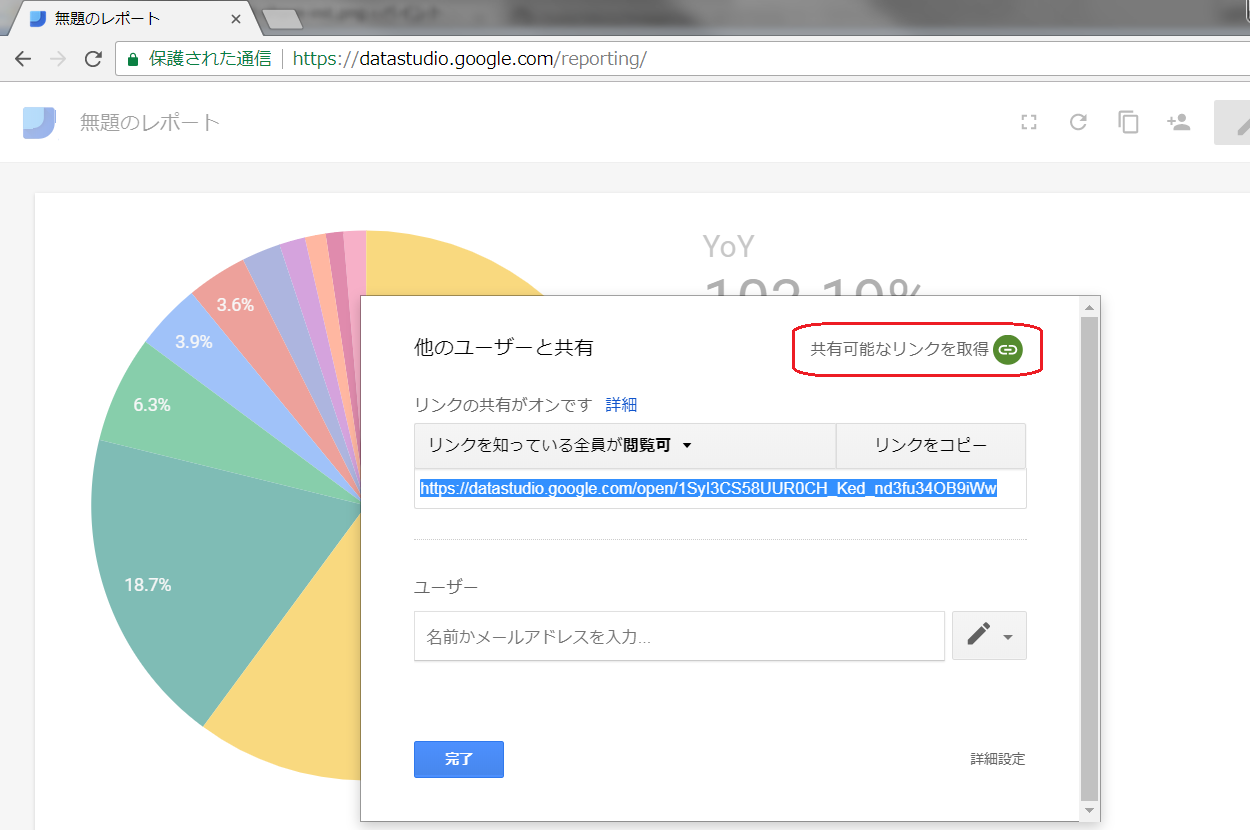Click the dialog vertical scrollbar thumb
The image size is (1250, 830).
pos(1089,558)
